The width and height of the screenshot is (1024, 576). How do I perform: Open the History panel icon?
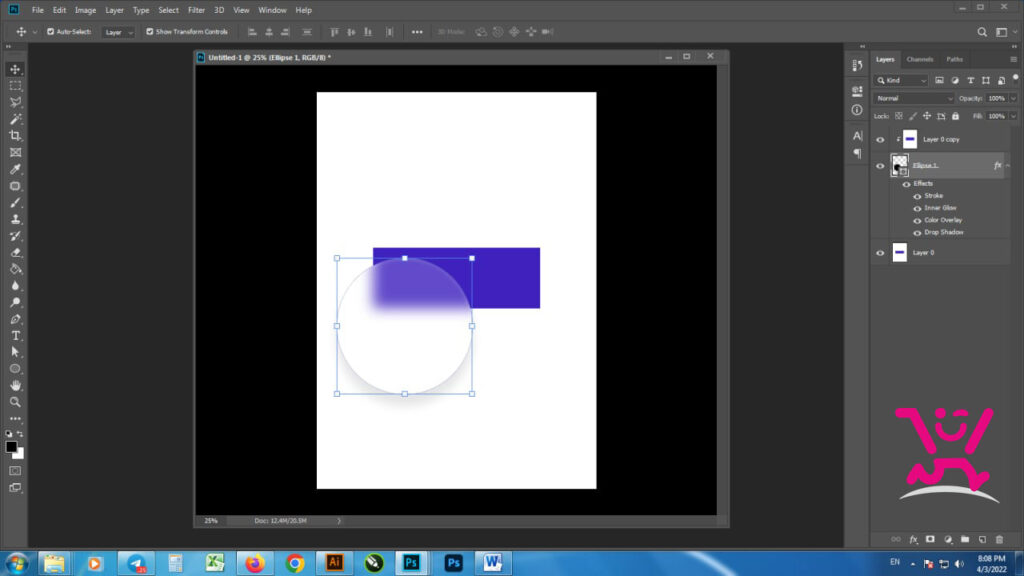pyautogui.click(x=857, y=65)
